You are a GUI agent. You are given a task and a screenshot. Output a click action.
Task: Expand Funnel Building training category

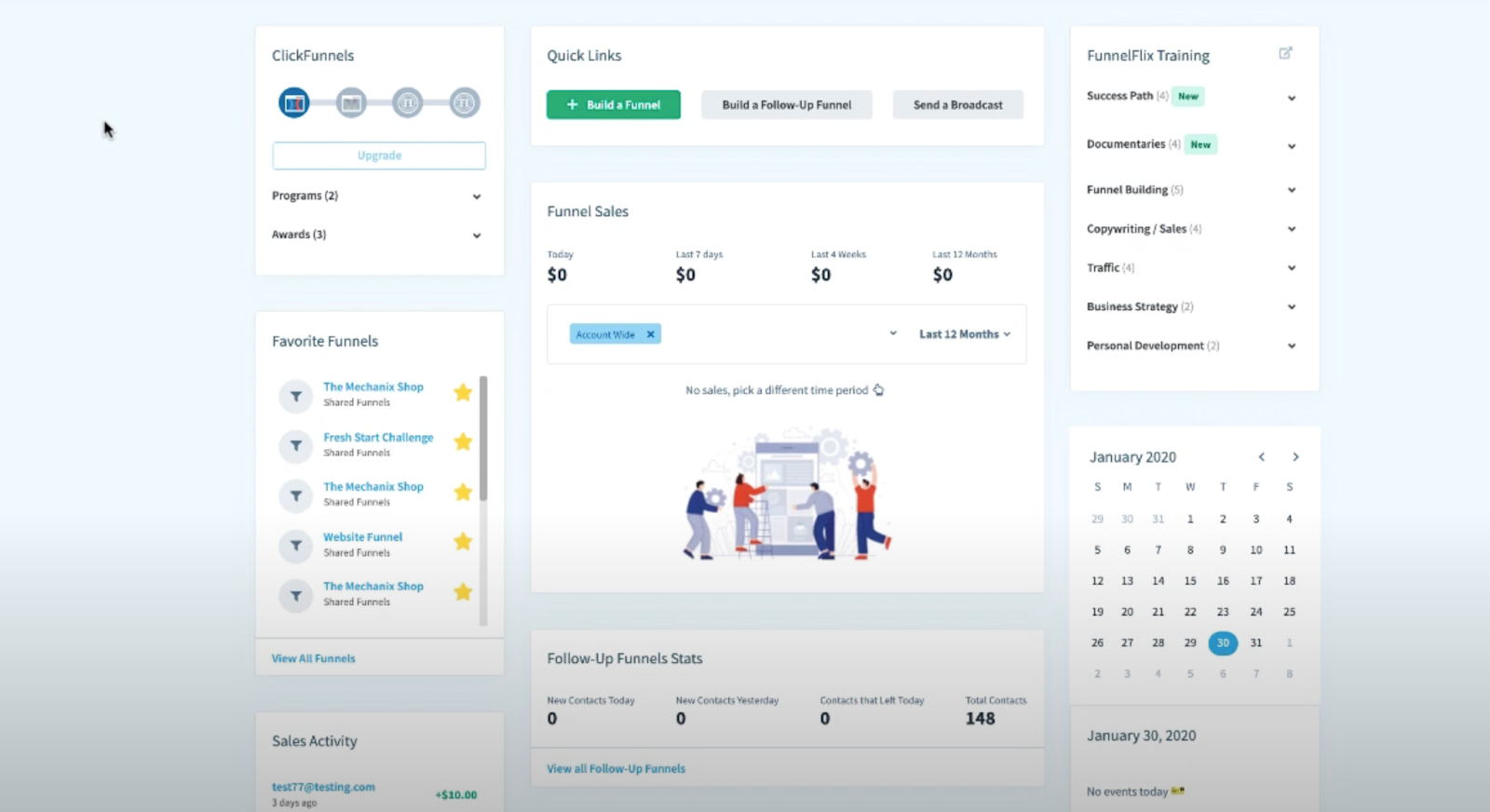[1292, 190]
